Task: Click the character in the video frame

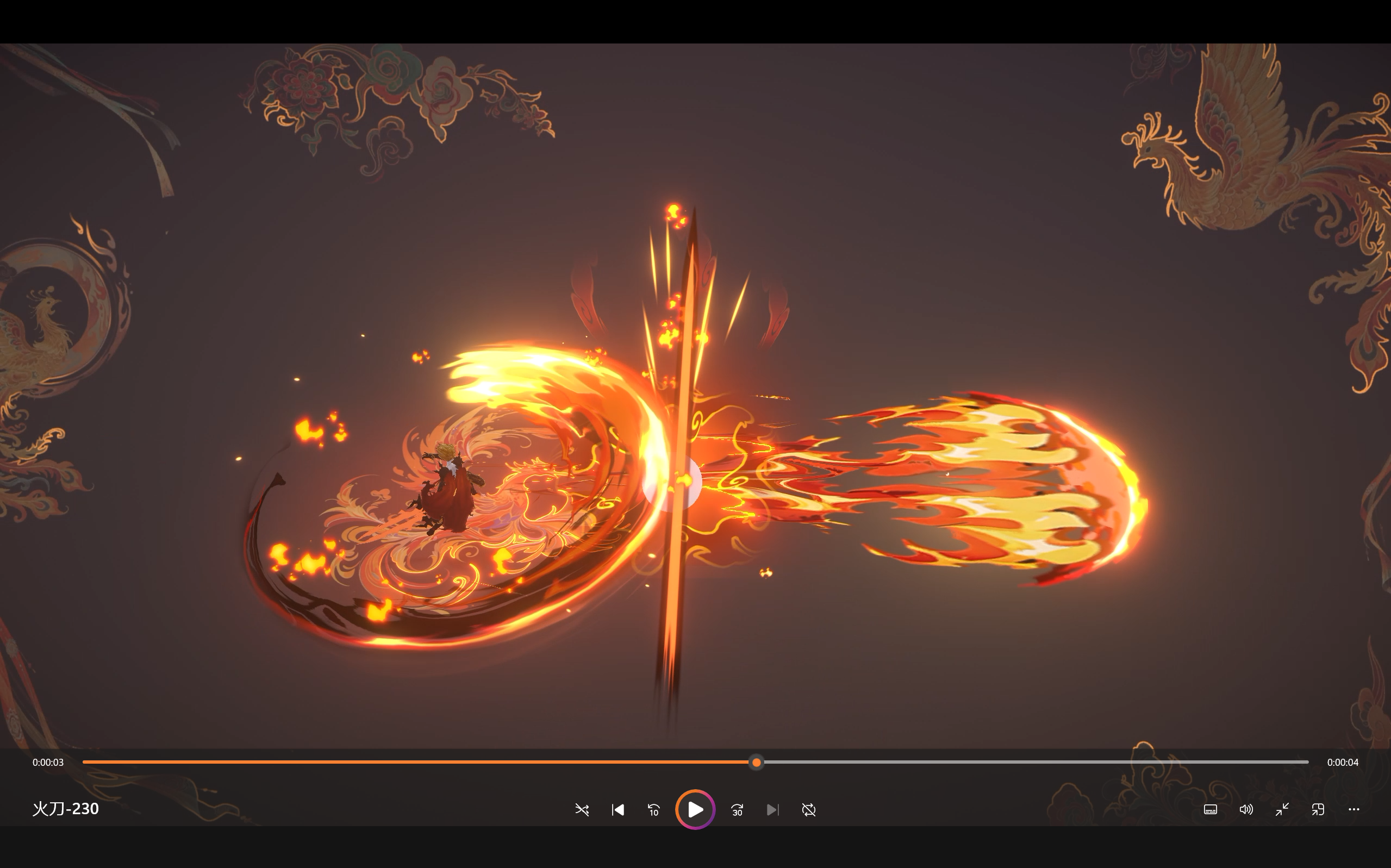Action: click(449, 489)
